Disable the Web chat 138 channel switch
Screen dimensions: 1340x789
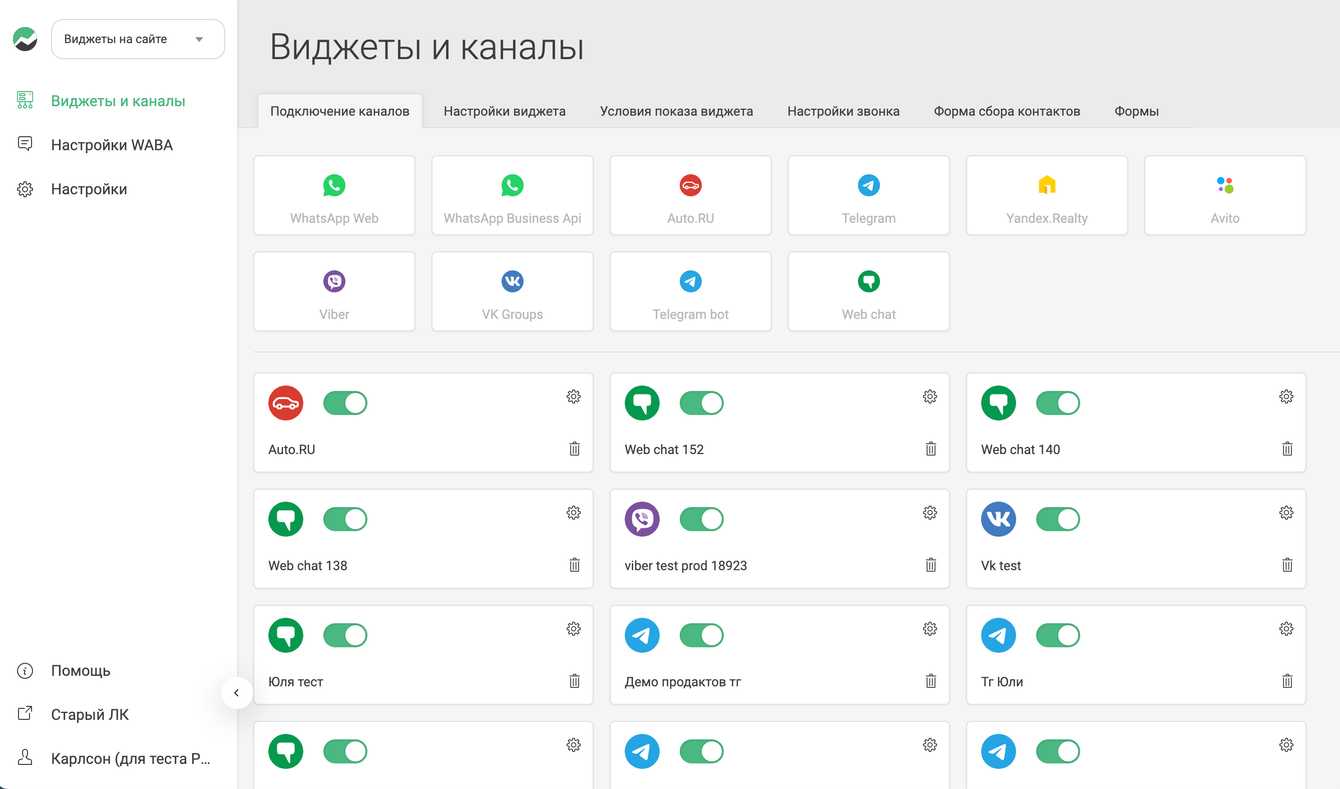pos(345,519)
